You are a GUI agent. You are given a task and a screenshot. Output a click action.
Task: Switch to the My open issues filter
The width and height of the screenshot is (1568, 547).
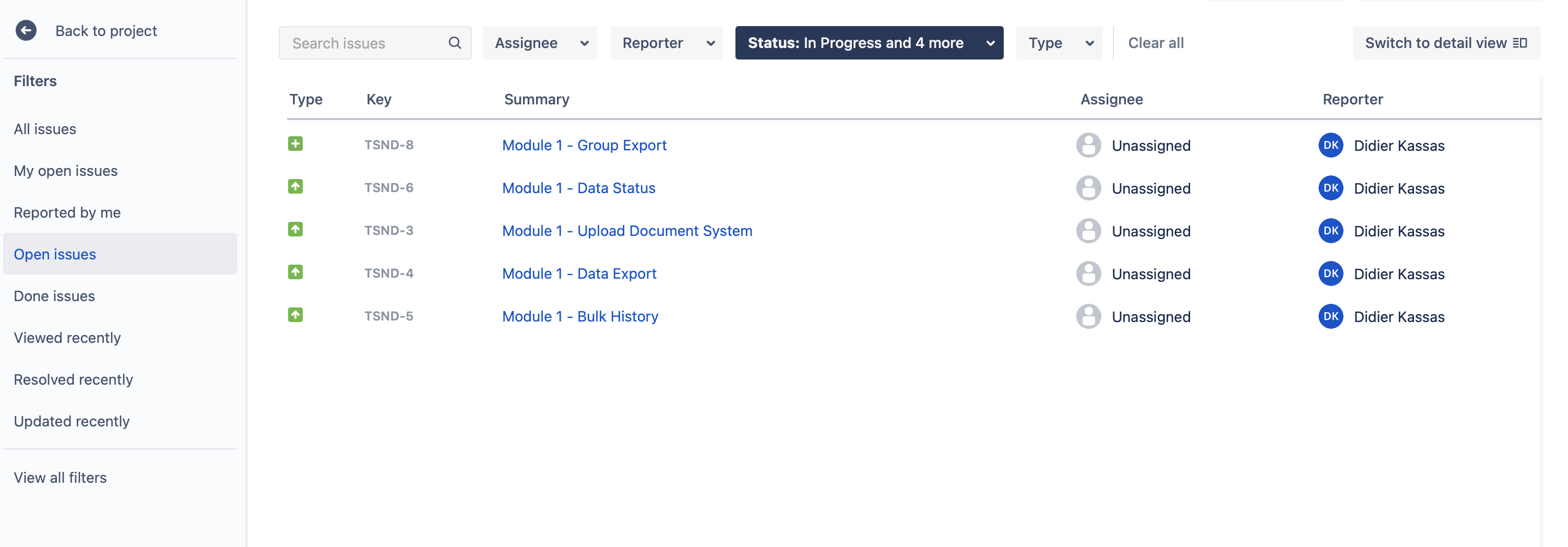coord(65,170)
